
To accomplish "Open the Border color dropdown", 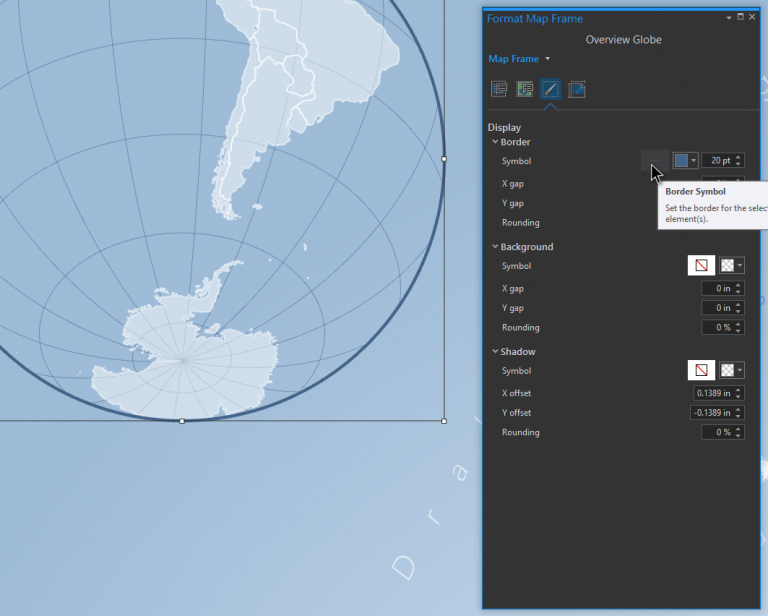I will tap(685, 161).
